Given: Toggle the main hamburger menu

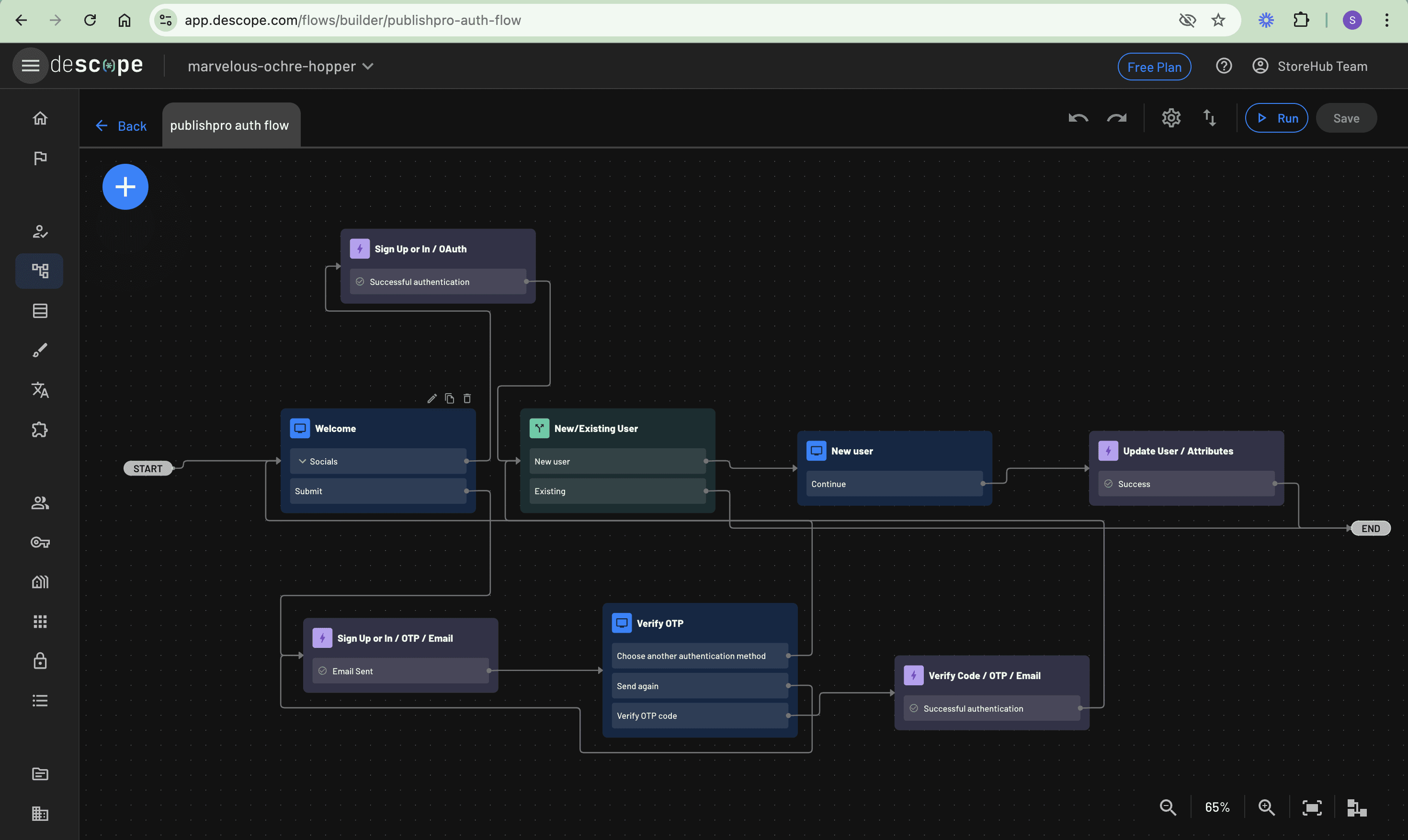Looking at the screenshot, I should point(30,66).
